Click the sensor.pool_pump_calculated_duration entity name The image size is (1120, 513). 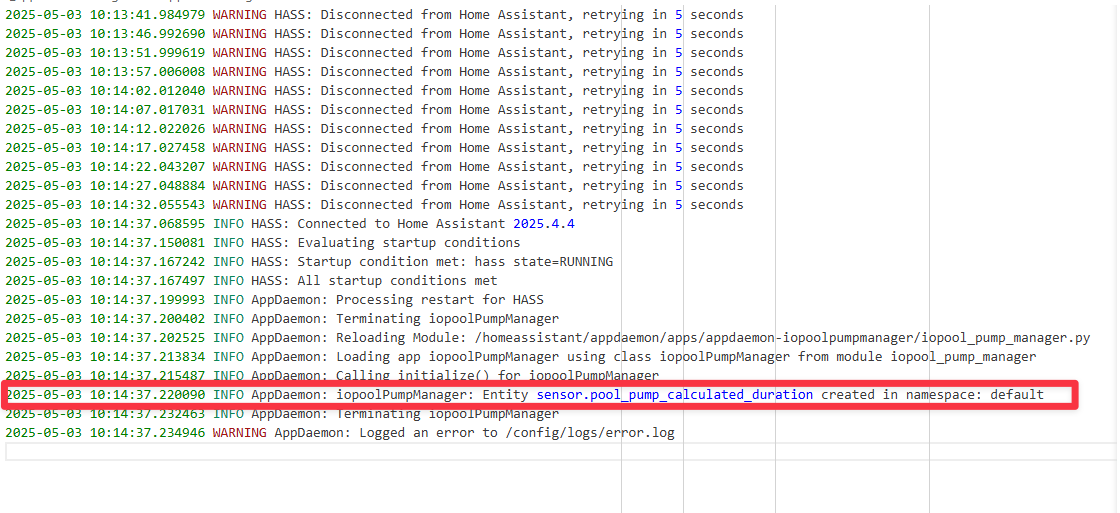pos(675,394)
